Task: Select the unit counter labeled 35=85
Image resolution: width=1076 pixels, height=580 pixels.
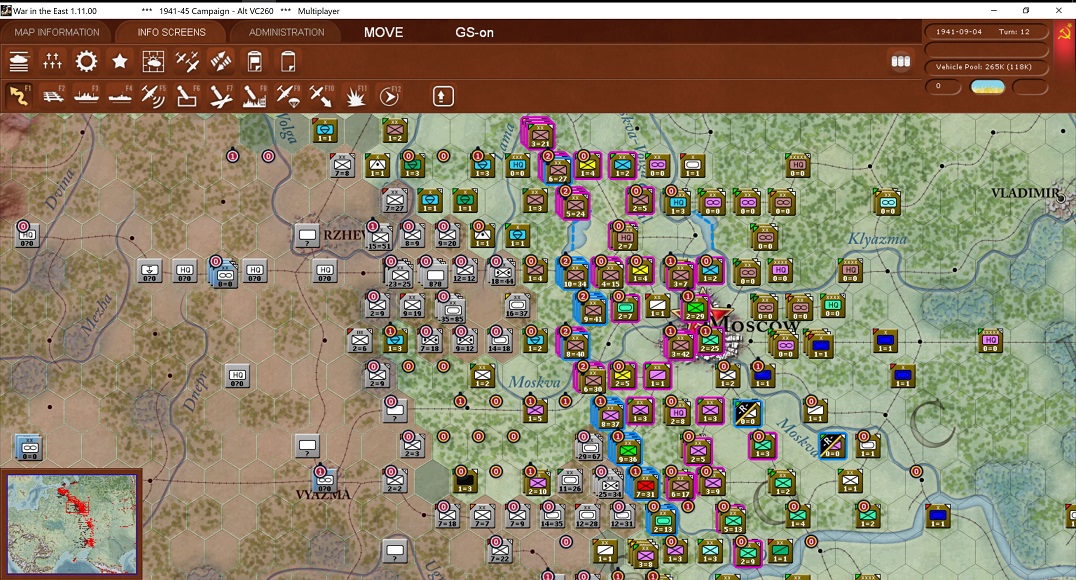Action: point(451,308)
